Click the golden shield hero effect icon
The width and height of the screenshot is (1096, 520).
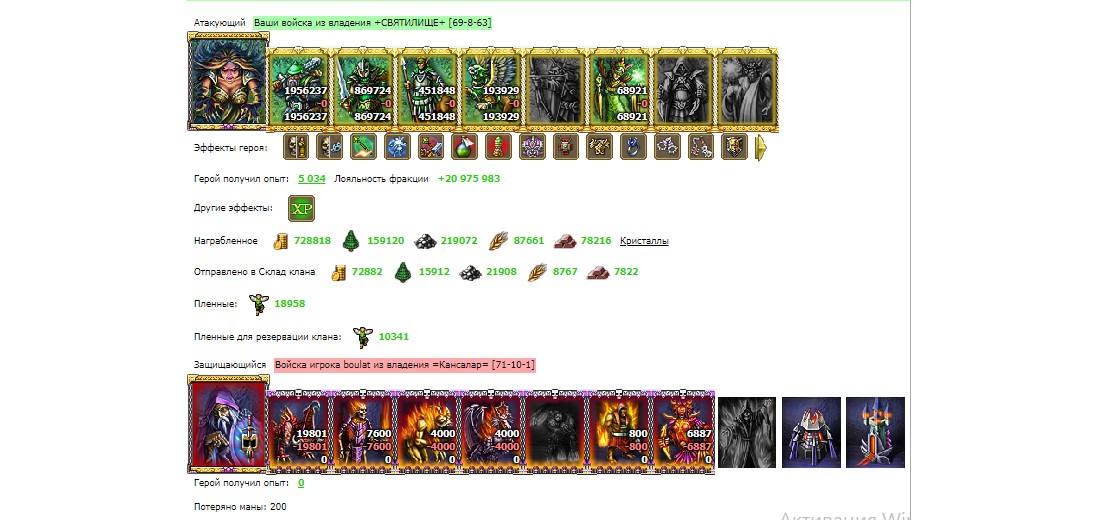pyautogui.click(x=734, y=147)
